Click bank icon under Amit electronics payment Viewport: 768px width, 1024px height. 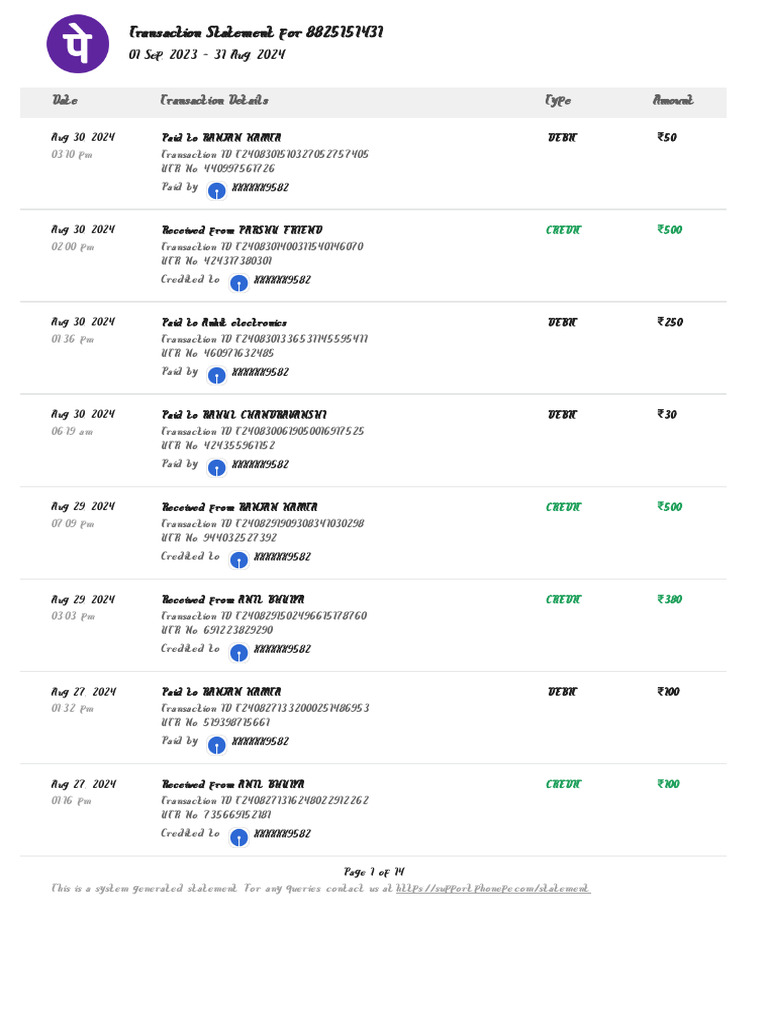coord(216,374)
